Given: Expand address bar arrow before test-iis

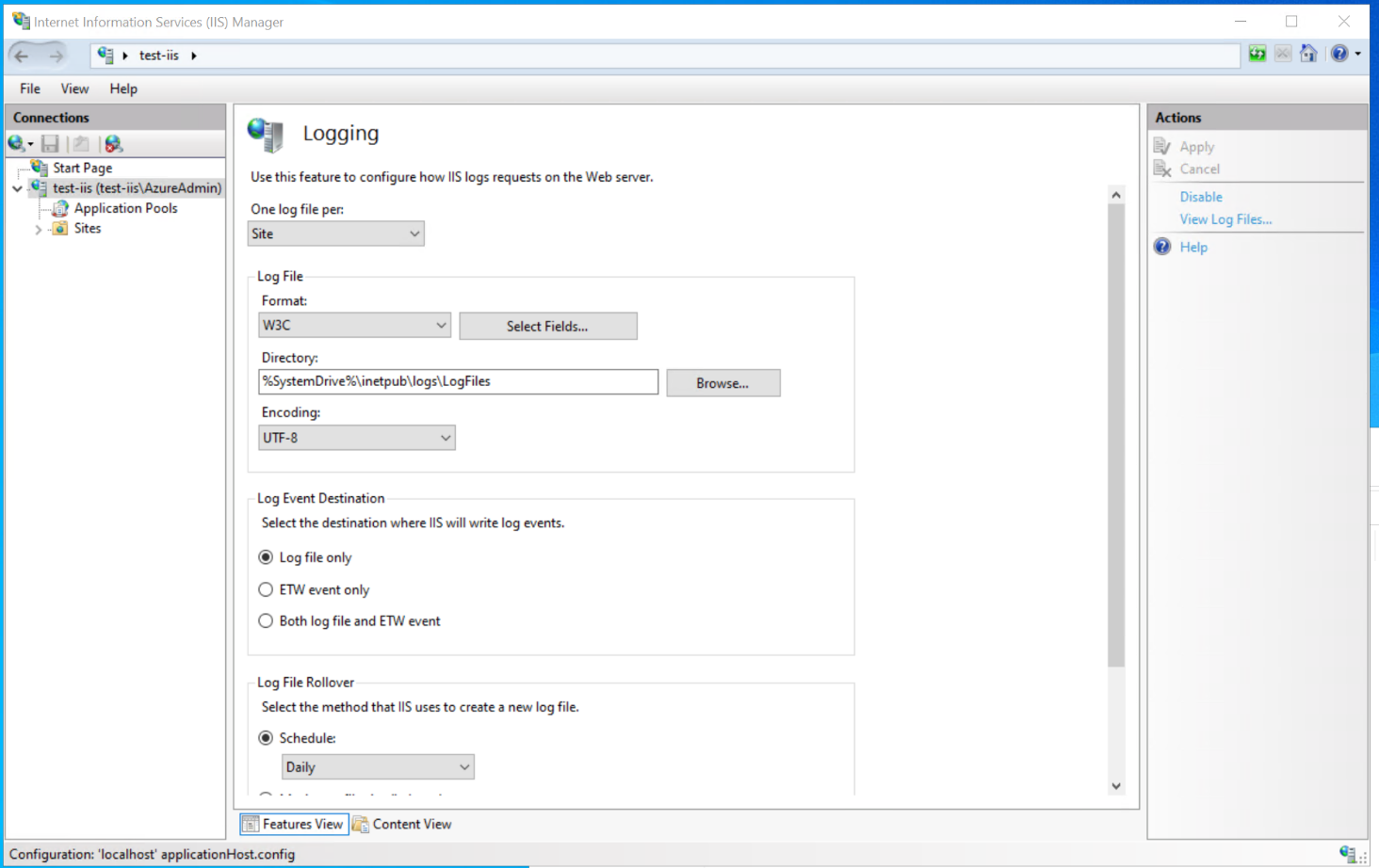Looking at the screenshot, I should [x=125, y=56].
